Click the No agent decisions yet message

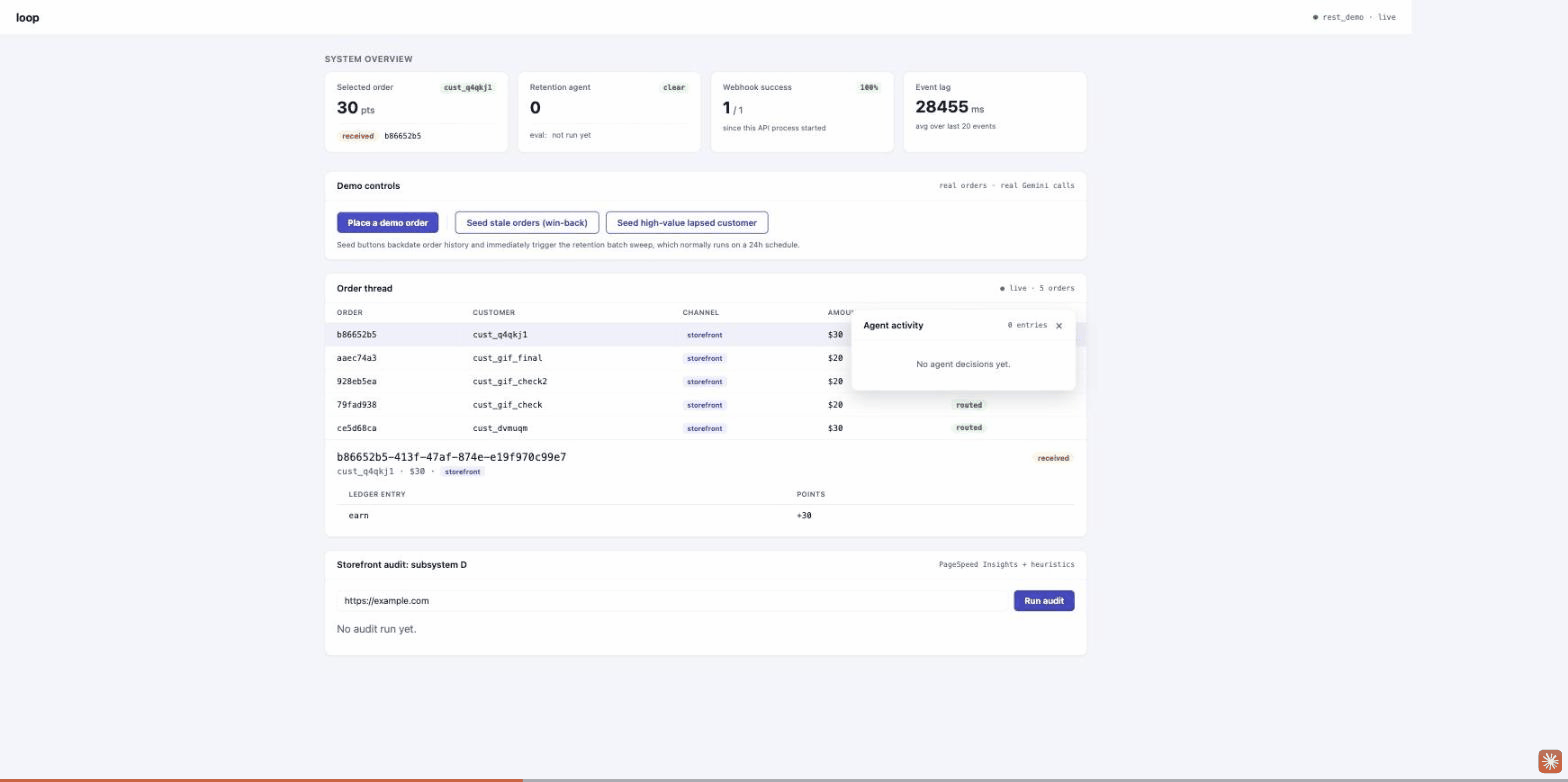pyautogui.click(x=963, y=365)
